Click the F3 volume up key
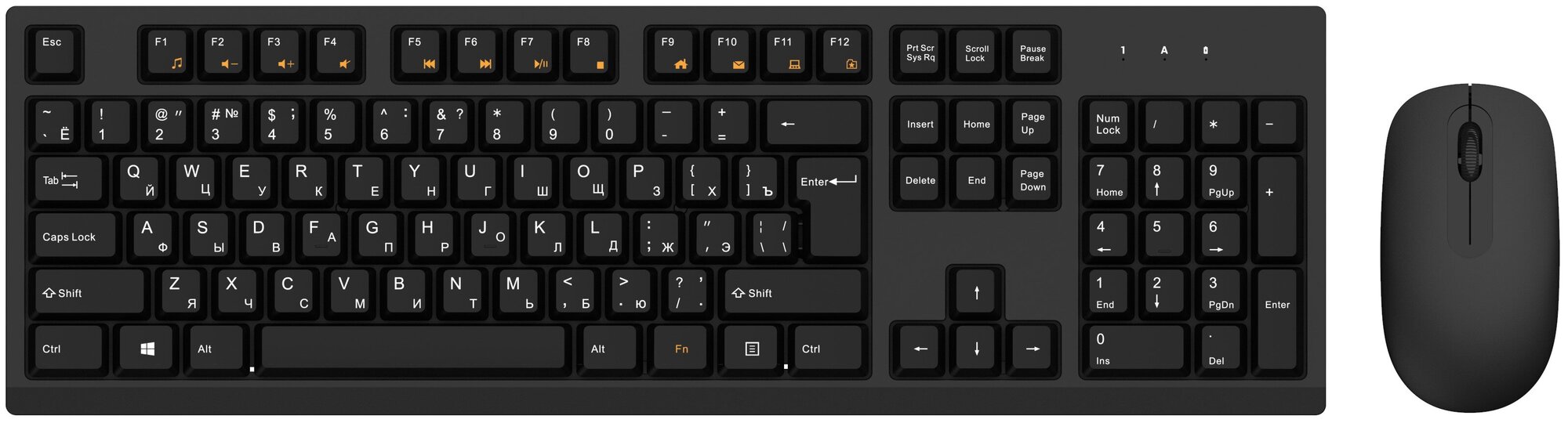The width and height of the screenshot is (1568, 423). (x=280, y=53)
